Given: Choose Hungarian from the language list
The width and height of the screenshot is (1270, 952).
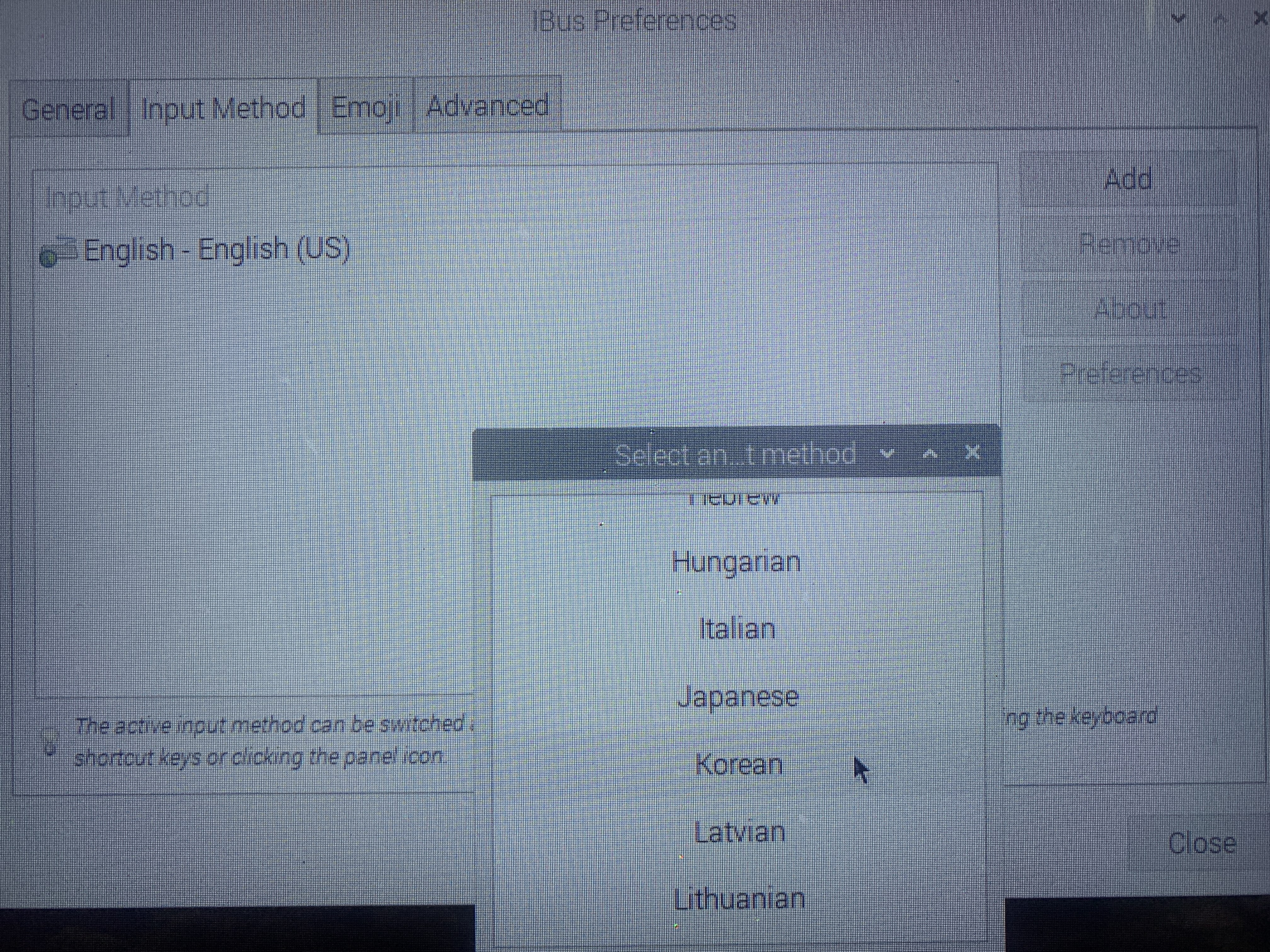Looking at the screenshot, I should coord(736,562).
